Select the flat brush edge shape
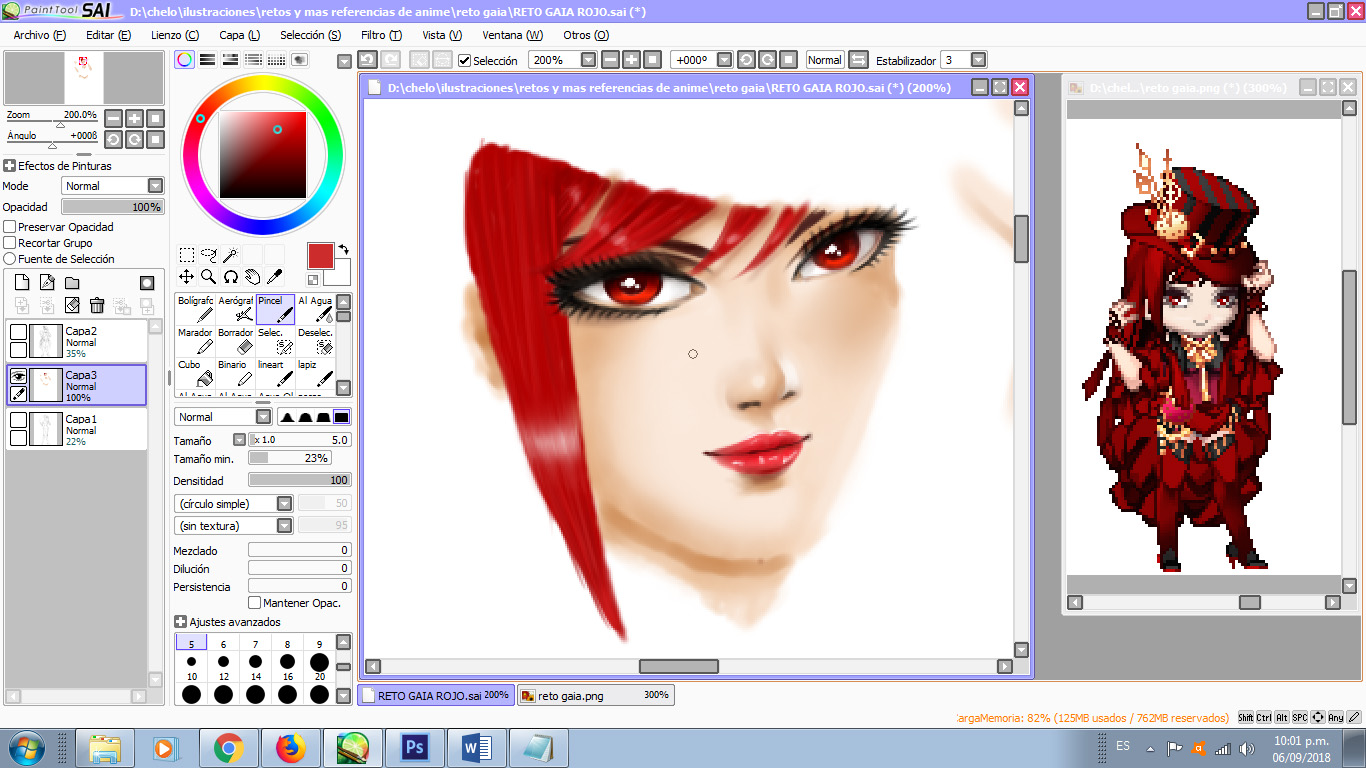This screenshot has height=768, width=1366. [x=341, y=417]
